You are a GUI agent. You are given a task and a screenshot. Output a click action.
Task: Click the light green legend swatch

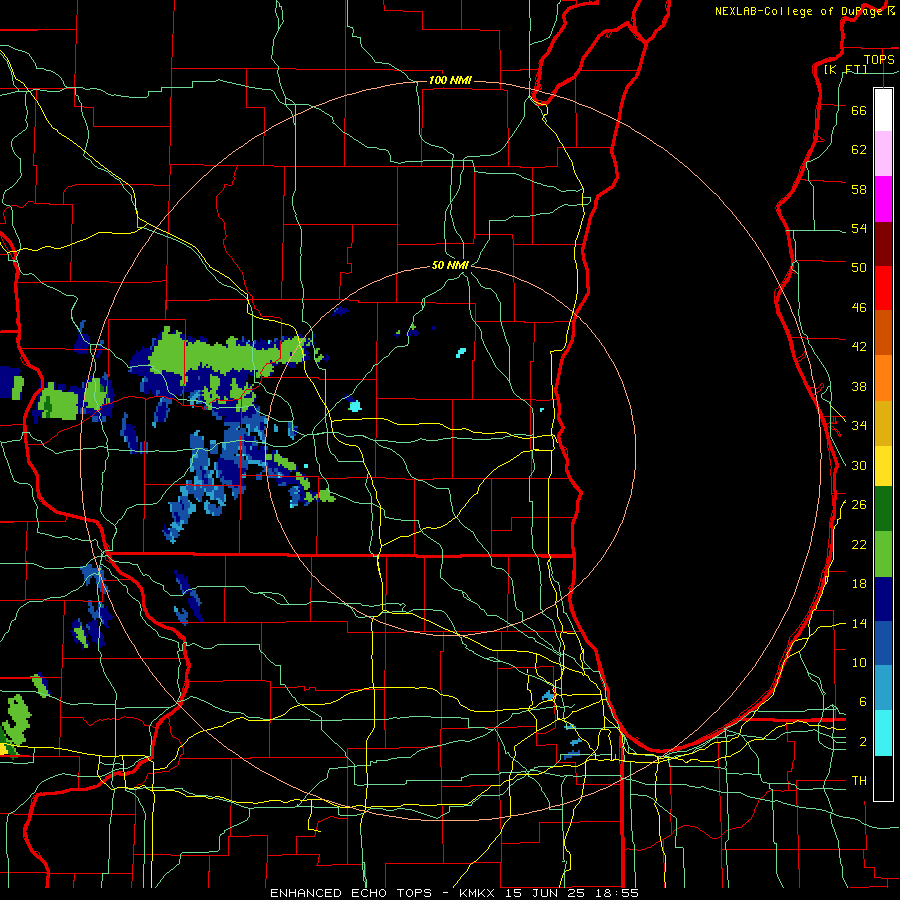(883, 554)
